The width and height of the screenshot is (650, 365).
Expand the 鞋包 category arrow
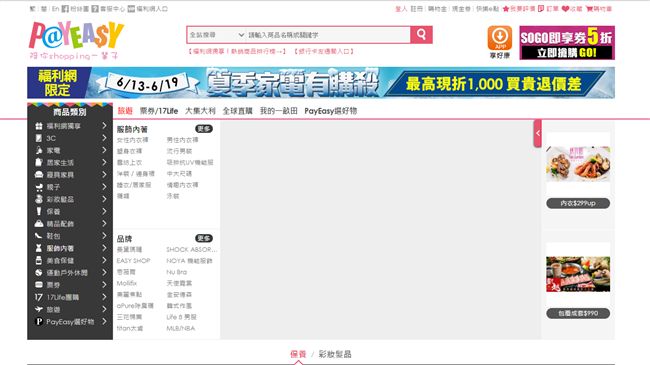pos(104,236)
